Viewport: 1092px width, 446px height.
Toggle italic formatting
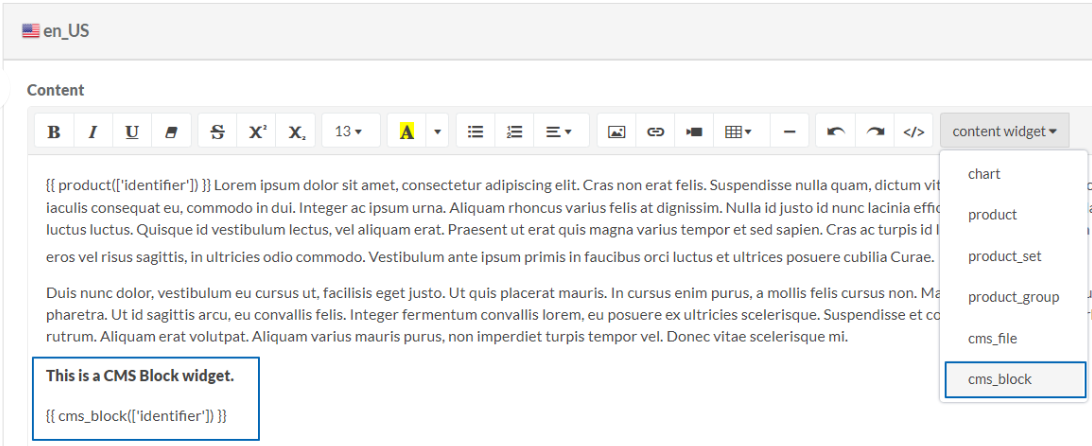(93, 131)
